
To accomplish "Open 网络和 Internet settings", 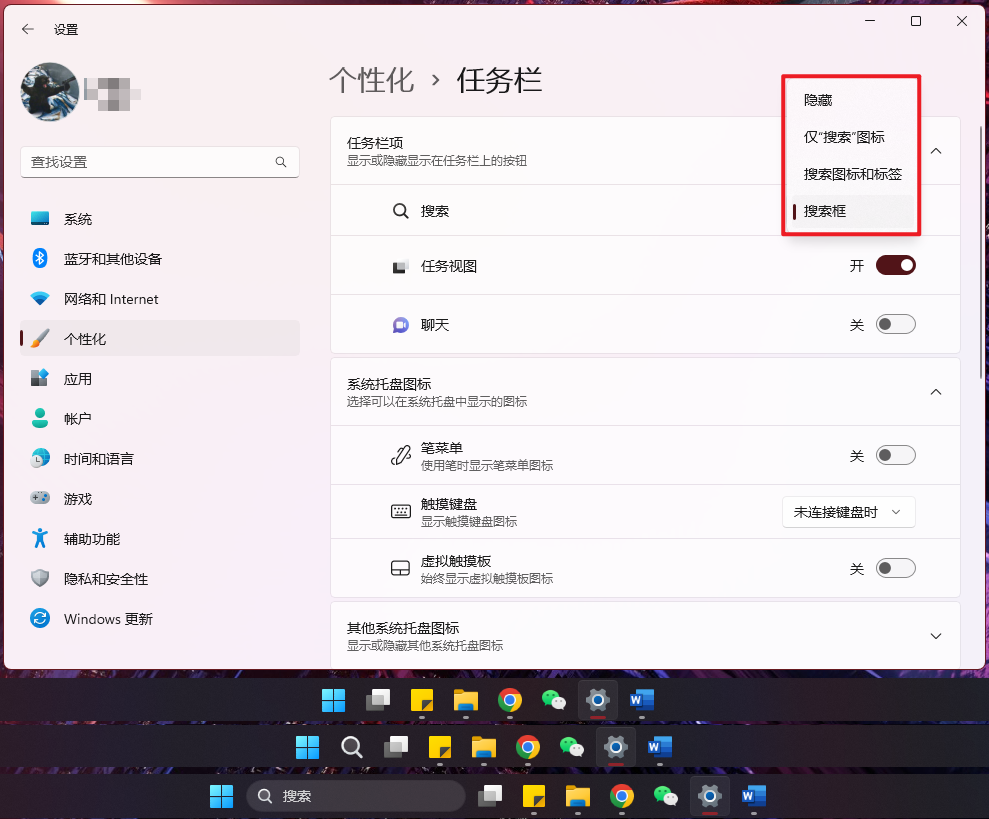I will click(x=110, y=298).
